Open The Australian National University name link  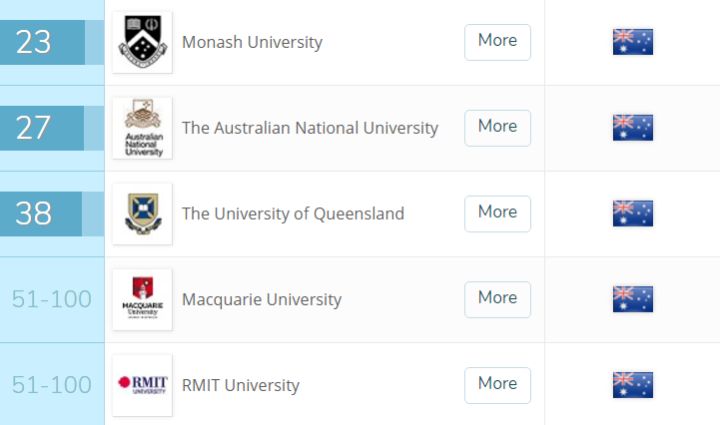pos(310,128)
